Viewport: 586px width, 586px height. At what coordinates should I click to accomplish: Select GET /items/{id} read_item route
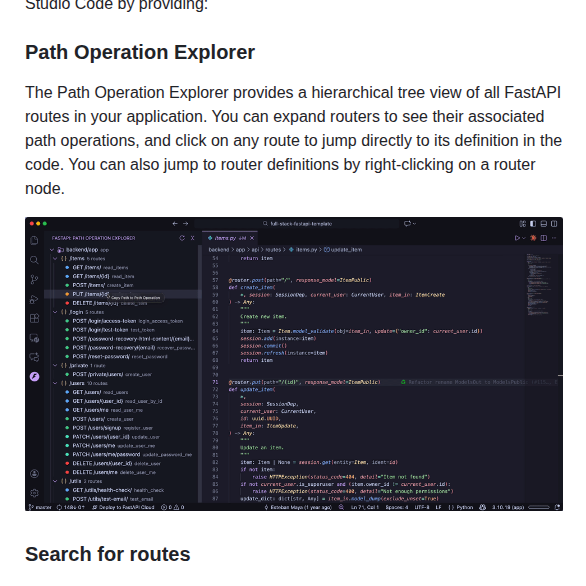point(123,276)
